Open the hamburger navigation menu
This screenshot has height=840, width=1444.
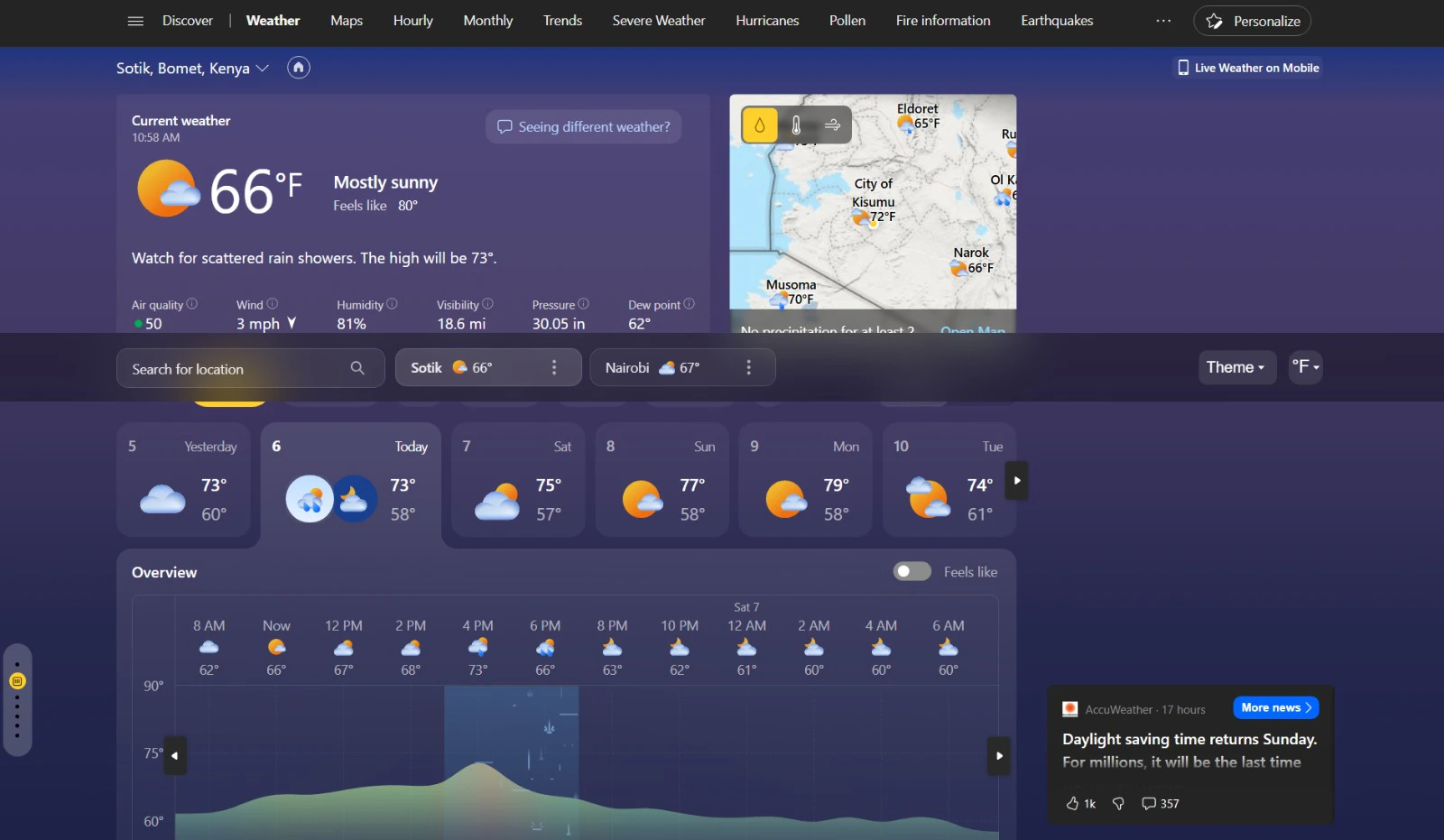(x=135, y=21)
